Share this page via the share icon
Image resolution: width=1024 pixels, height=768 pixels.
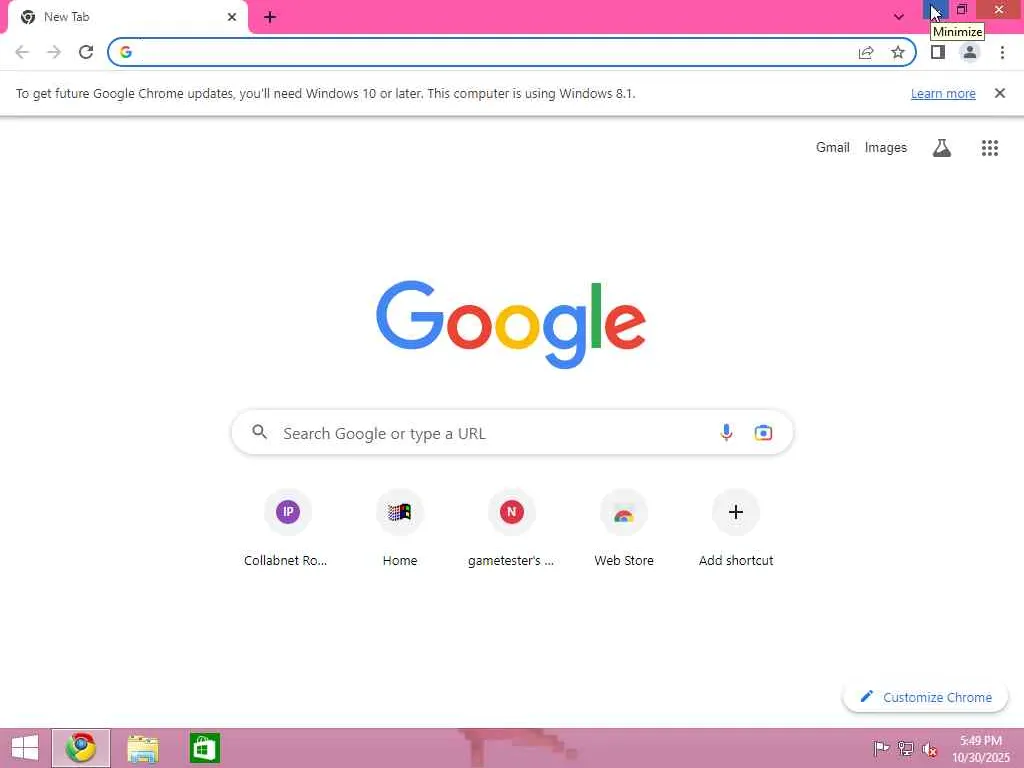coord(866,52)
